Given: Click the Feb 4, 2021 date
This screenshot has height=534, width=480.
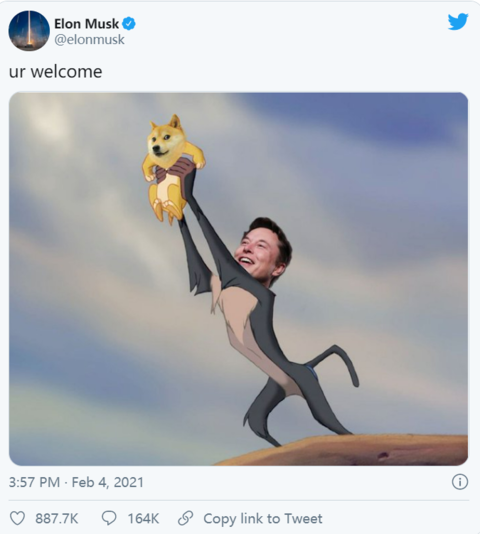Looking at the screenshot, I should (x=108, y=482).
